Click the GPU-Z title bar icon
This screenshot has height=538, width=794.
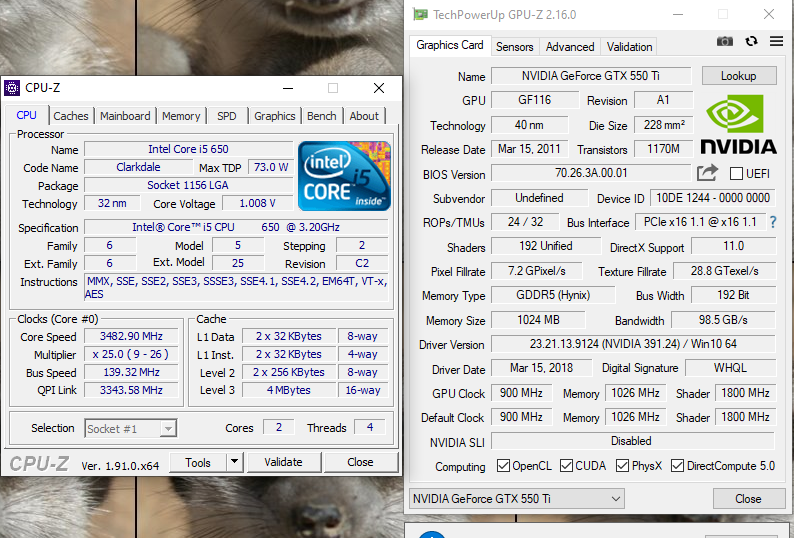(420, 14)
